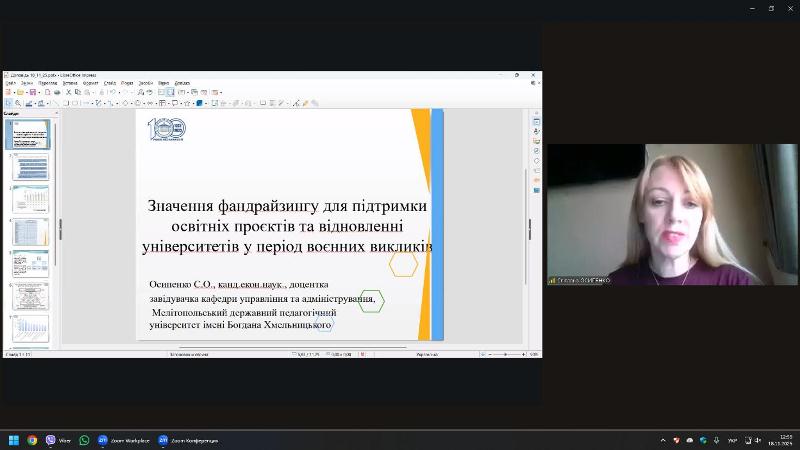Open a file using the folder icon
Viewport: 800px width, 450px height.
point(20,92)
